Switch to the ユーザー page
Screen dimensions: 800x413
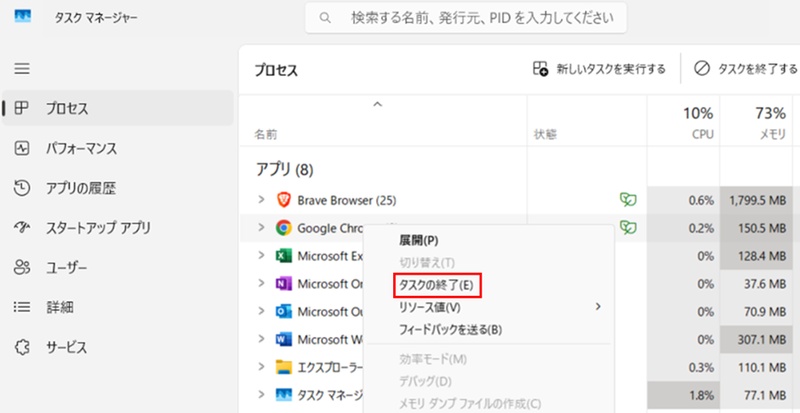pos(117,267)
